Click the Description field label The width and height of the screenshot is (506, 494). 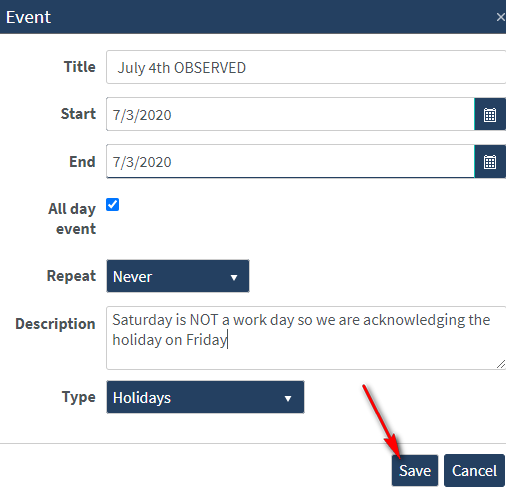tap(55, 324)
